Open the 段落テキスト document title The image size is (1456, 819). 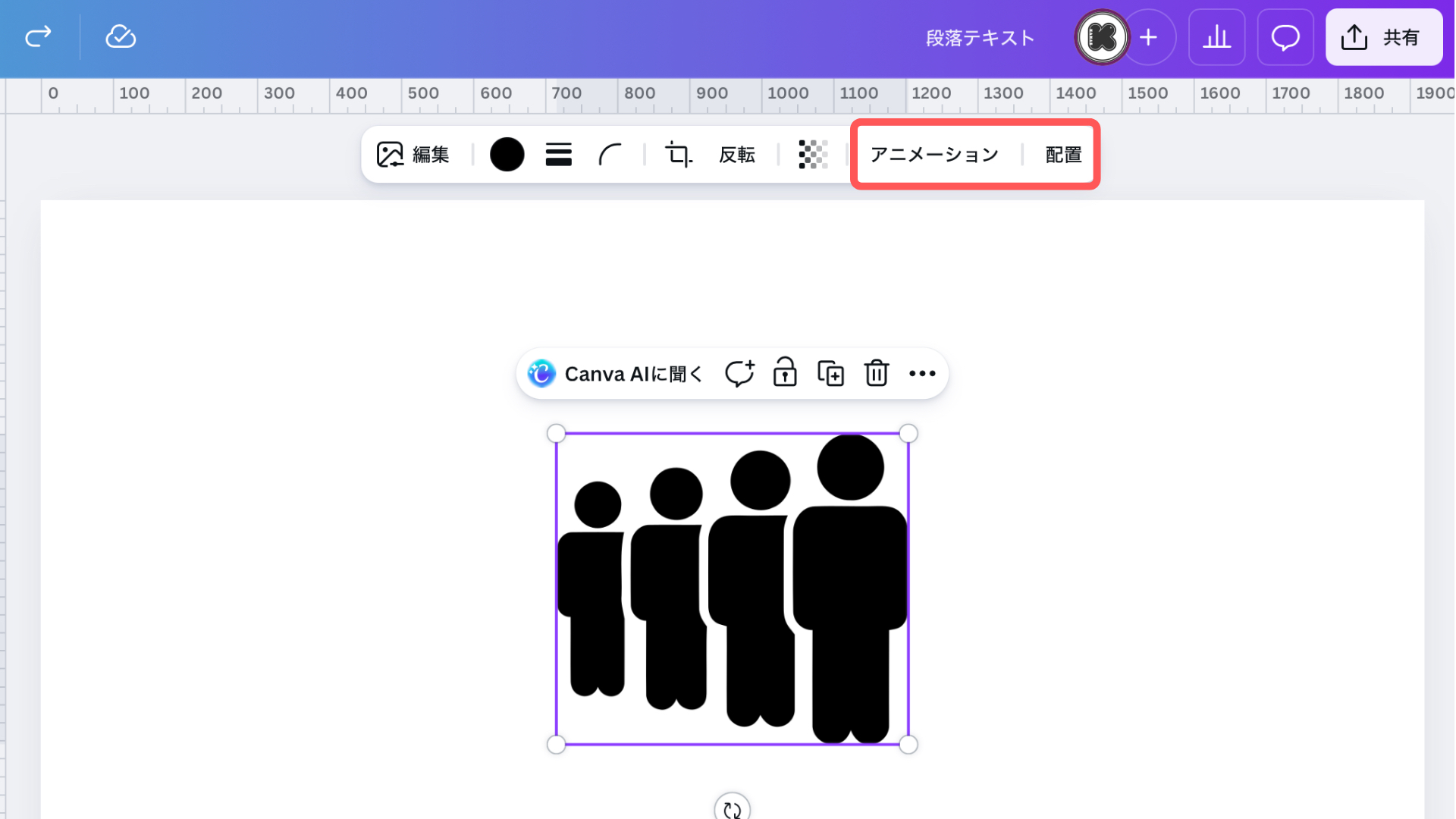[980, 38]
